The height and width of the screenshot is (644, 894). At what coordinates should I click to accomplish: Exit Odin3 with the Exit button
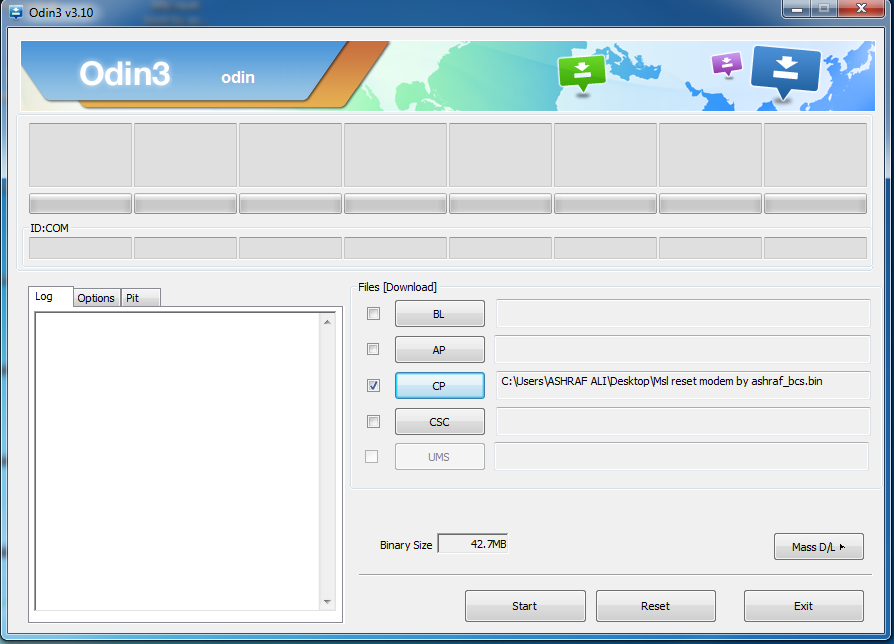pyautogui.click(x=804, y=606)
